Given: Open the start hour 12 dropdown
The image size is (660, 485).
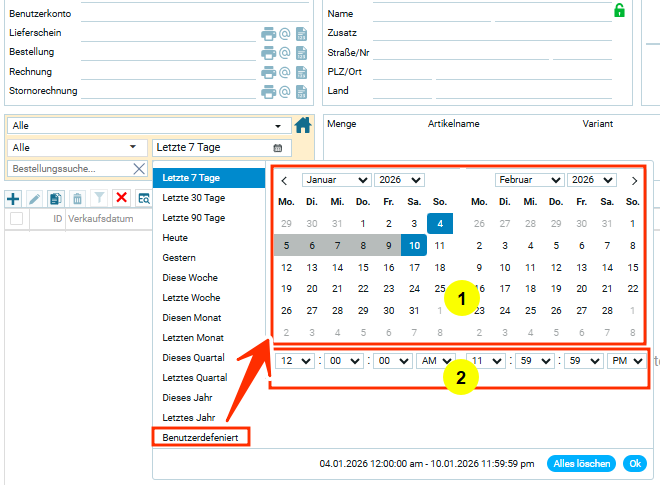Looking at the screenshot, I should [x=295, y=362].
